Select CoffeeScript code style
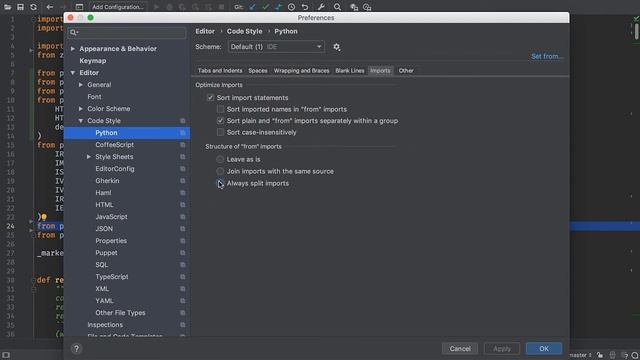The width and height of the screenshot is (640, 360). [114, 145]
